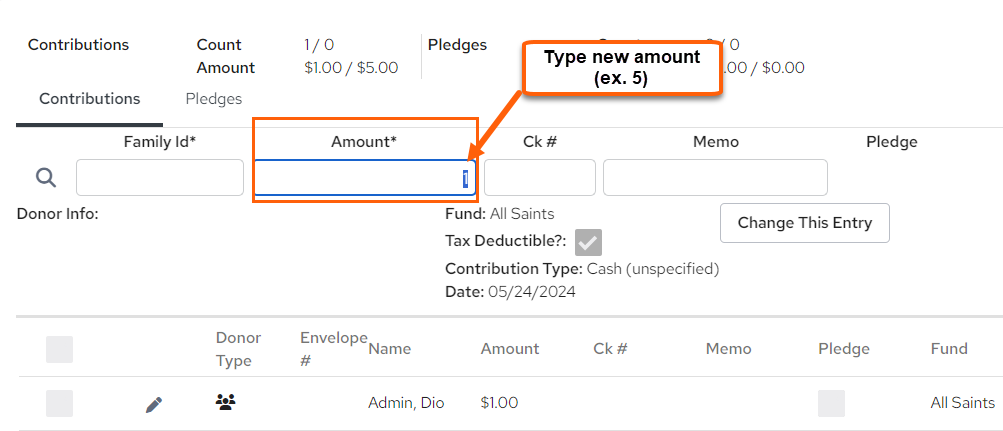Select all rows with header checkbox
Screen dimensions: 1003x431
pos(59,349)
